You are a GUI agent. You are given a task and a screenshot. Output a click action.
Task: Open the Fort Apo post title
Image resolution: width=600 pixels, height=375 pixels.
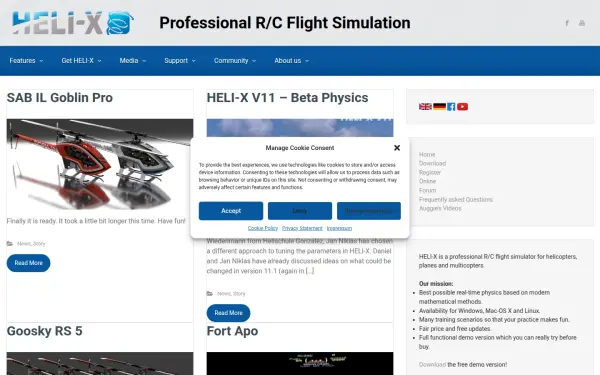point(232,331)
